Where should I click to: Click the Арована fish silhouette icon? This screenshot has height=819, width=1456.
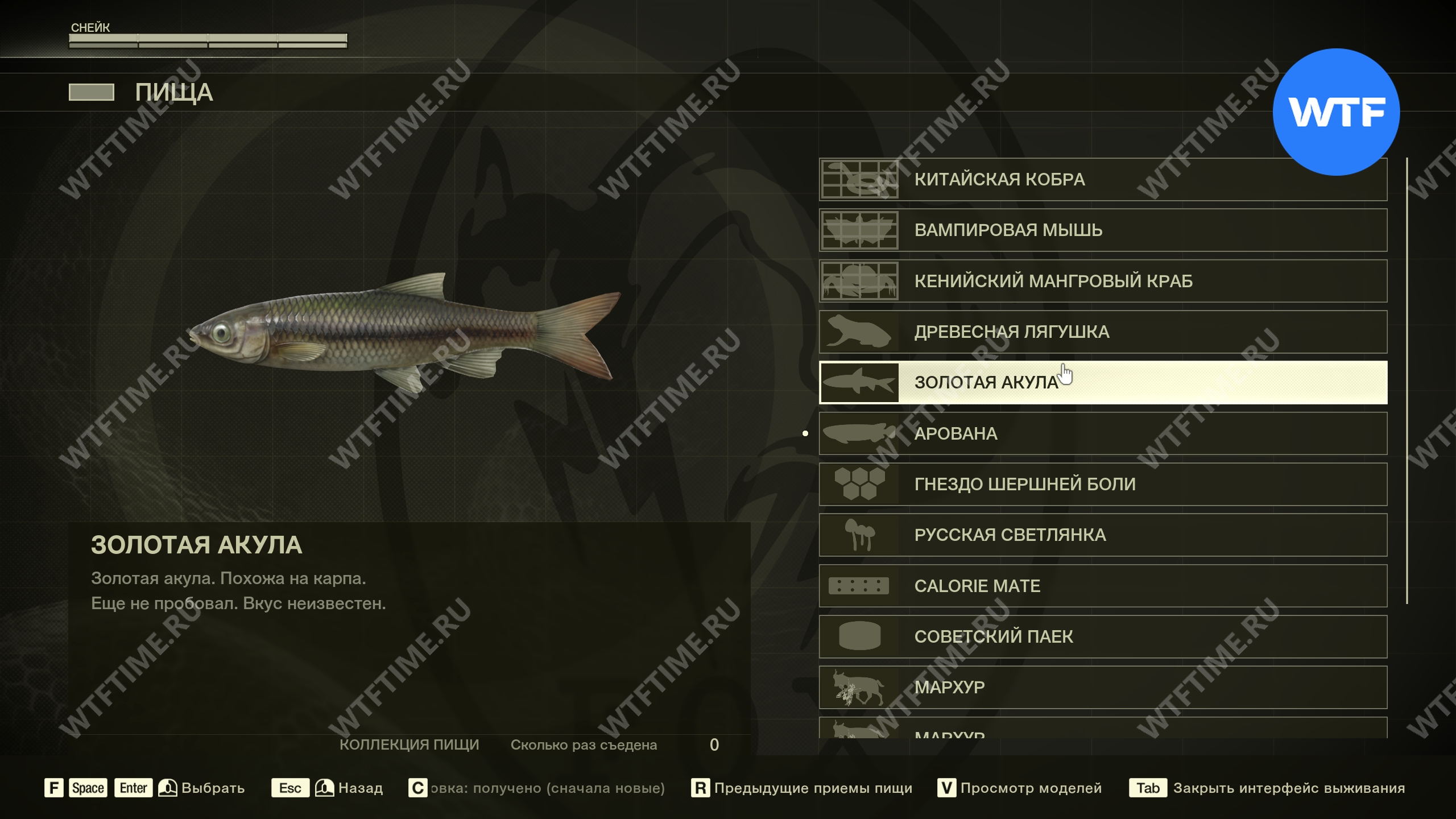click(x=859, y=433)
